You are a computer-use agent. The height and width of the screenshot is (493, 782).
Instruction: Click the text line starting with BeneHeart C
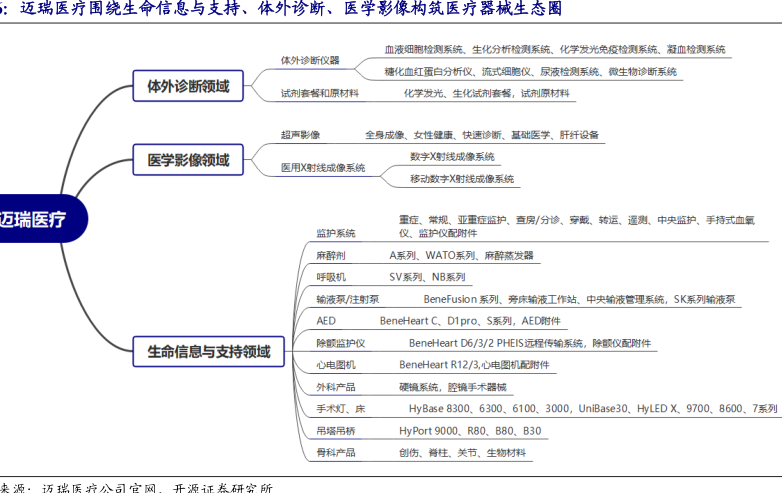tap(470, 321)
